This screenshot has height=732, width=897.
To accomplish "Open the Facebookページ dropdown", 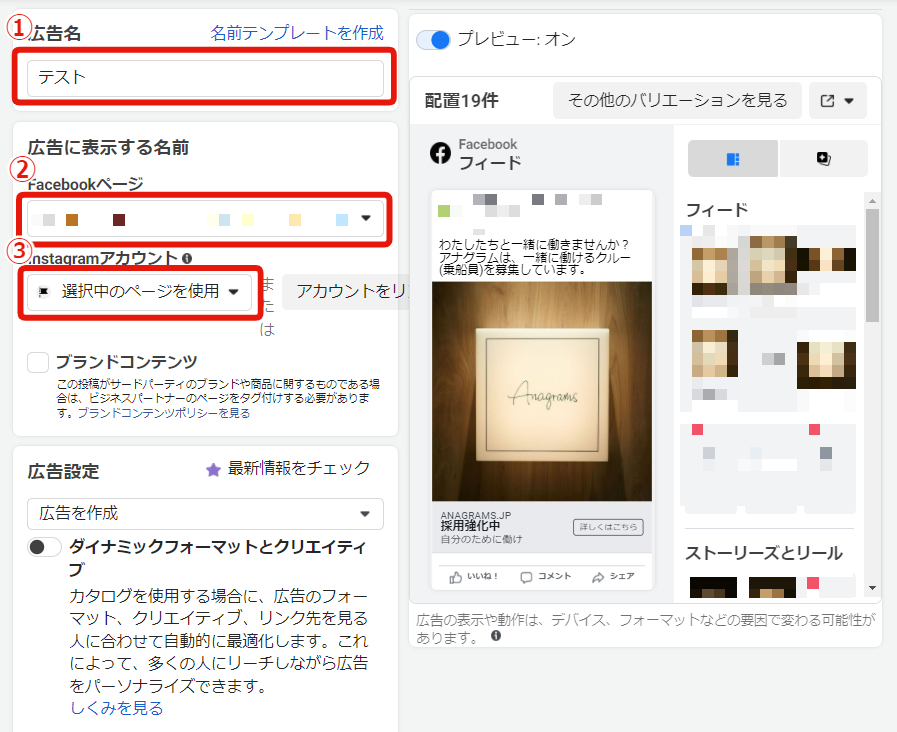I will point(366,218).
